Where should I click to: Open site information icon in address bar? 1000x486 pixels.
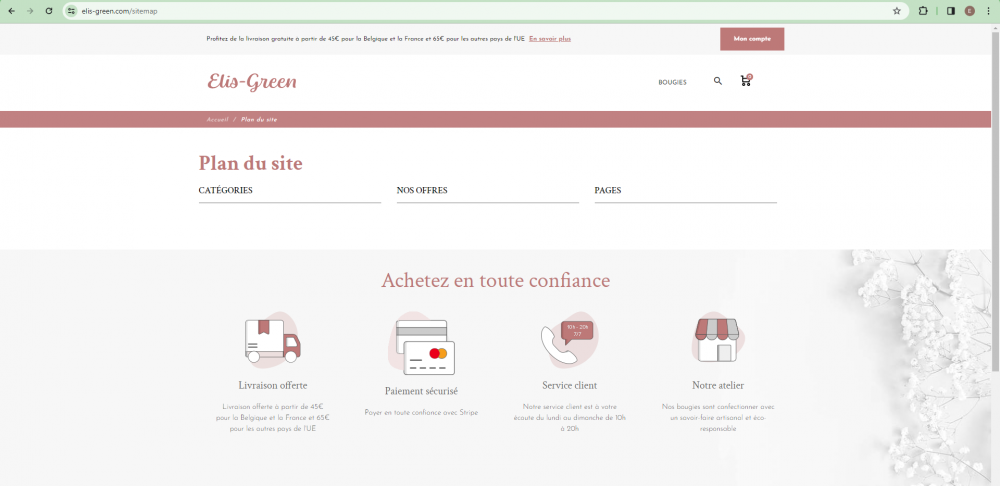pyautogui.click(x=71, y=11)
